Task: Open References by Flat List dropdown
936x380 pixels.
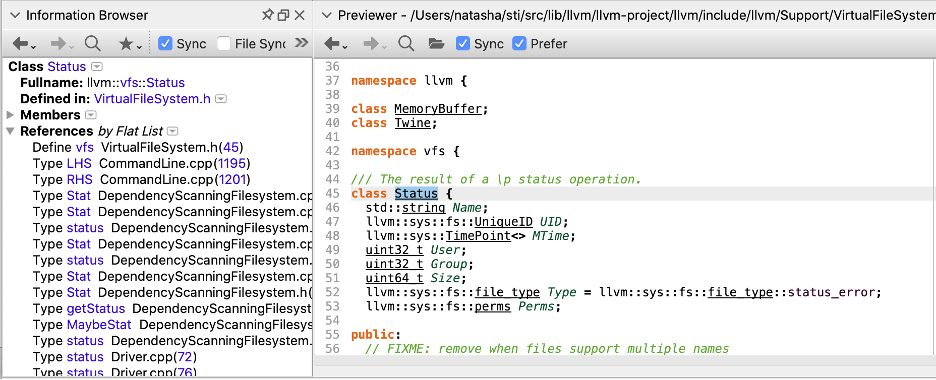Action: click(173, 131)
